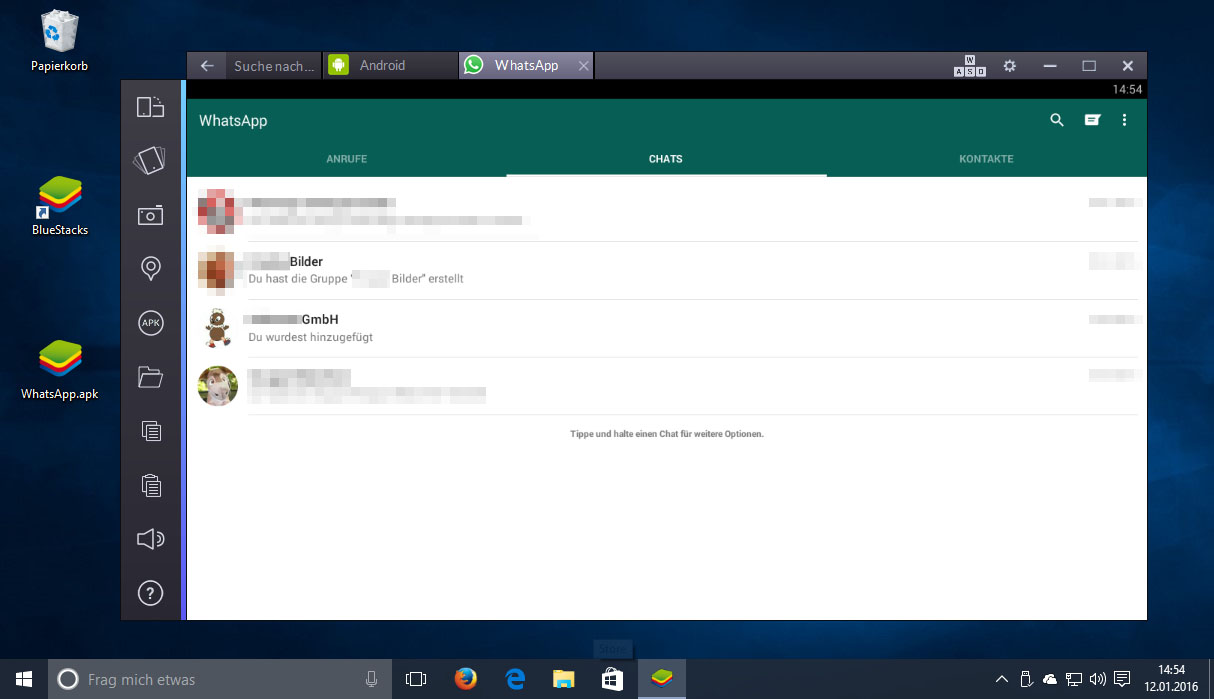Viewport: 1214px width, 699px height.
Task: Click the pixelated avatar of the Bilder group
Action: (x=217, y=270)
